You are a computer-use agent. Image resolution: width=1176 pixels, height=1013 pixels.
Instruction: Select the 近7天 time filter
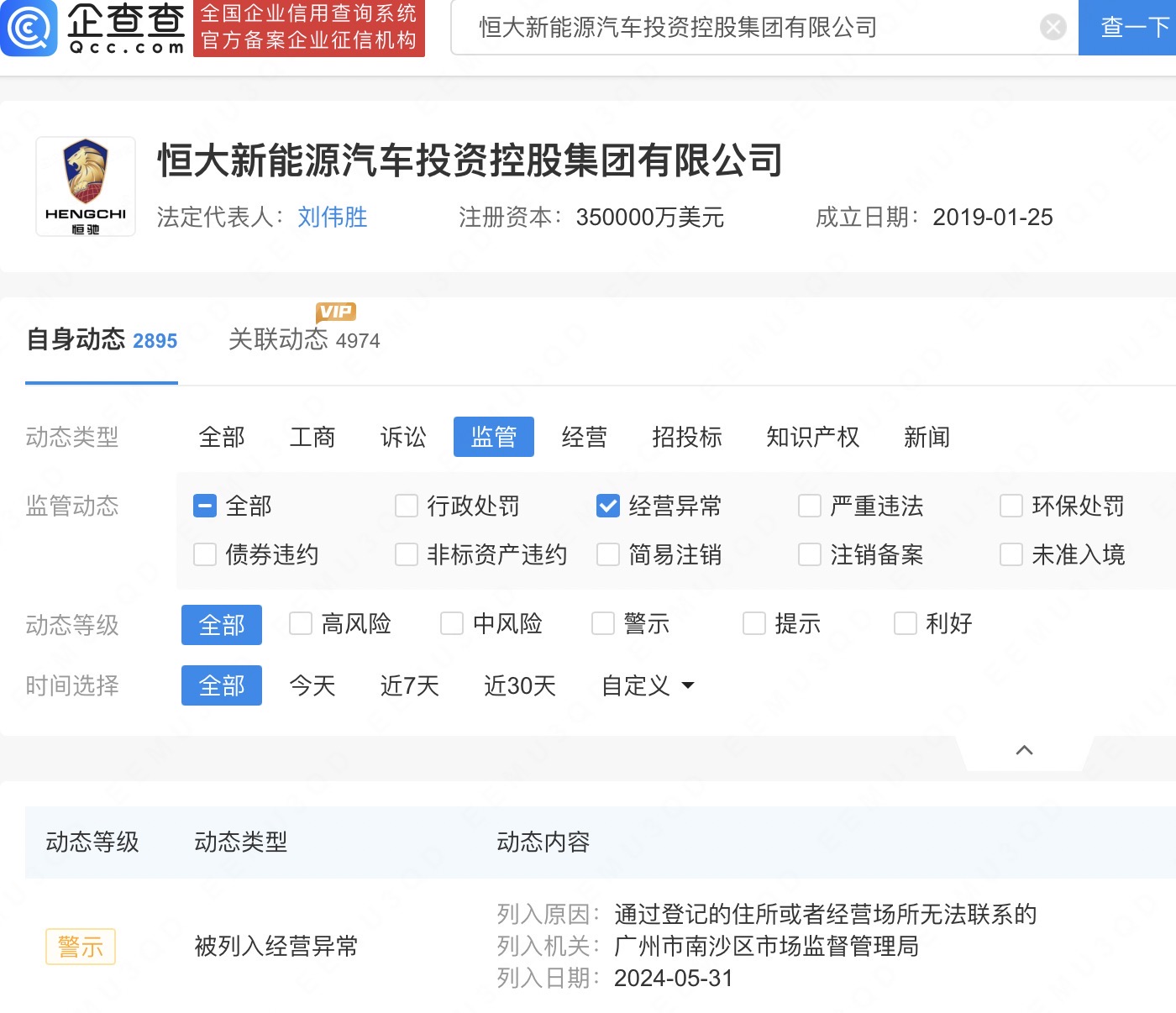pyautogui.click(x=409, y=685)
